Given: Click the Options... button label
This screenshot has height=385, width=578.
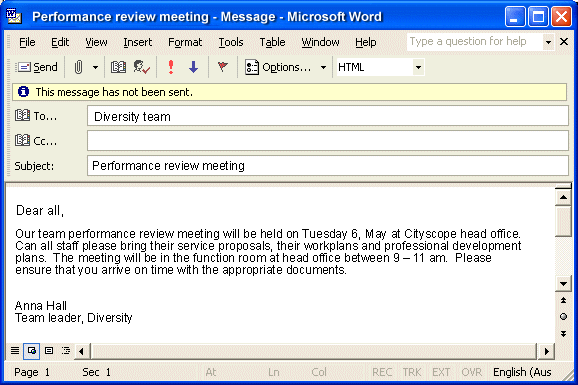Looking at the screenshot, I should point(286,67).
